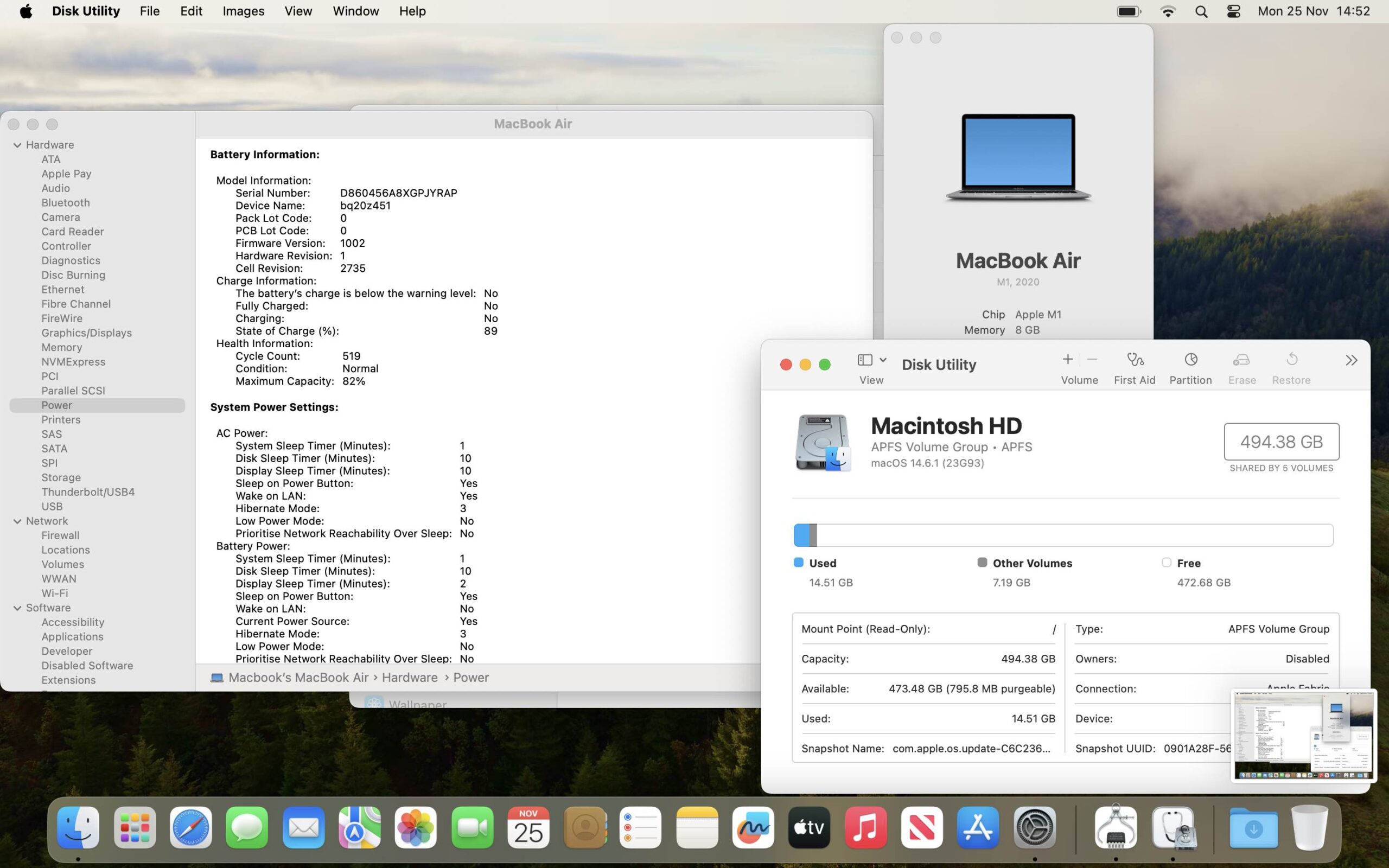
Task: Open News from the Dock
Action: pos(922,827)
